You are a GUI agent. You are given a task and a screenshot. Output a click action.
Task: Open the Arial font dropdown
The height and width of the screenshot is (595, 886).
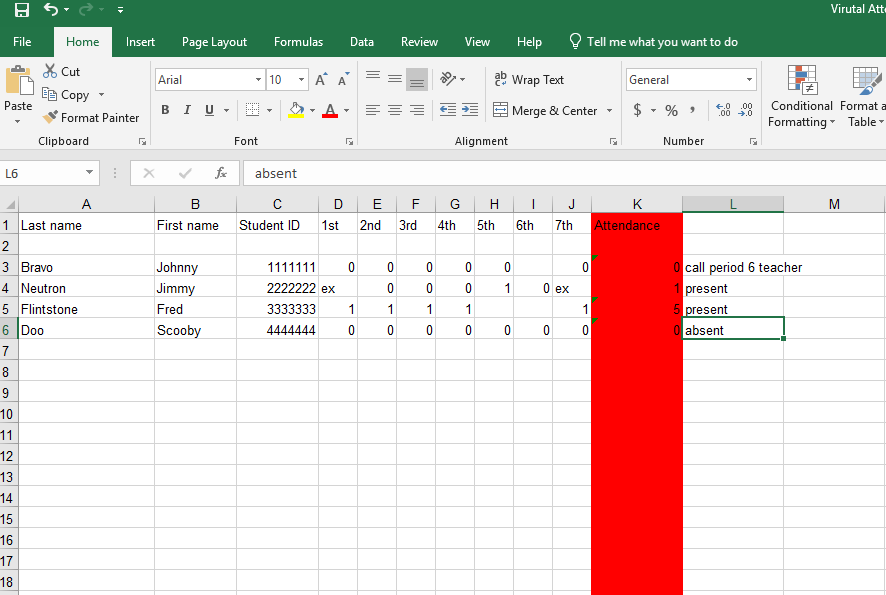click(257, 79)
